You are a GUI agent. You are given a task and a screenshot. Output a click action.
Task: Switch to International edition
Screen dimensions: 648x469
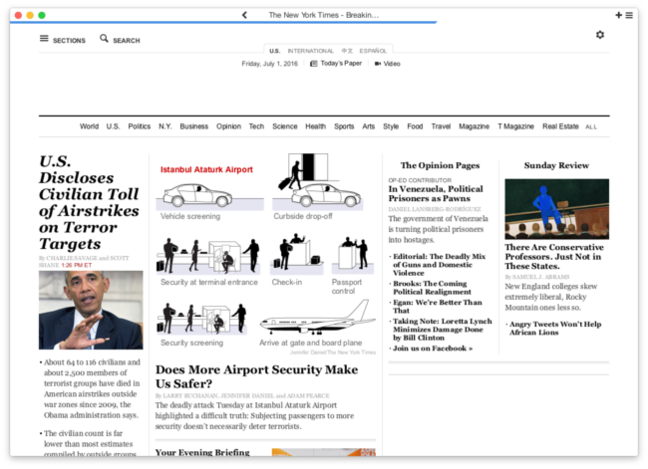(x=310, y=51)
